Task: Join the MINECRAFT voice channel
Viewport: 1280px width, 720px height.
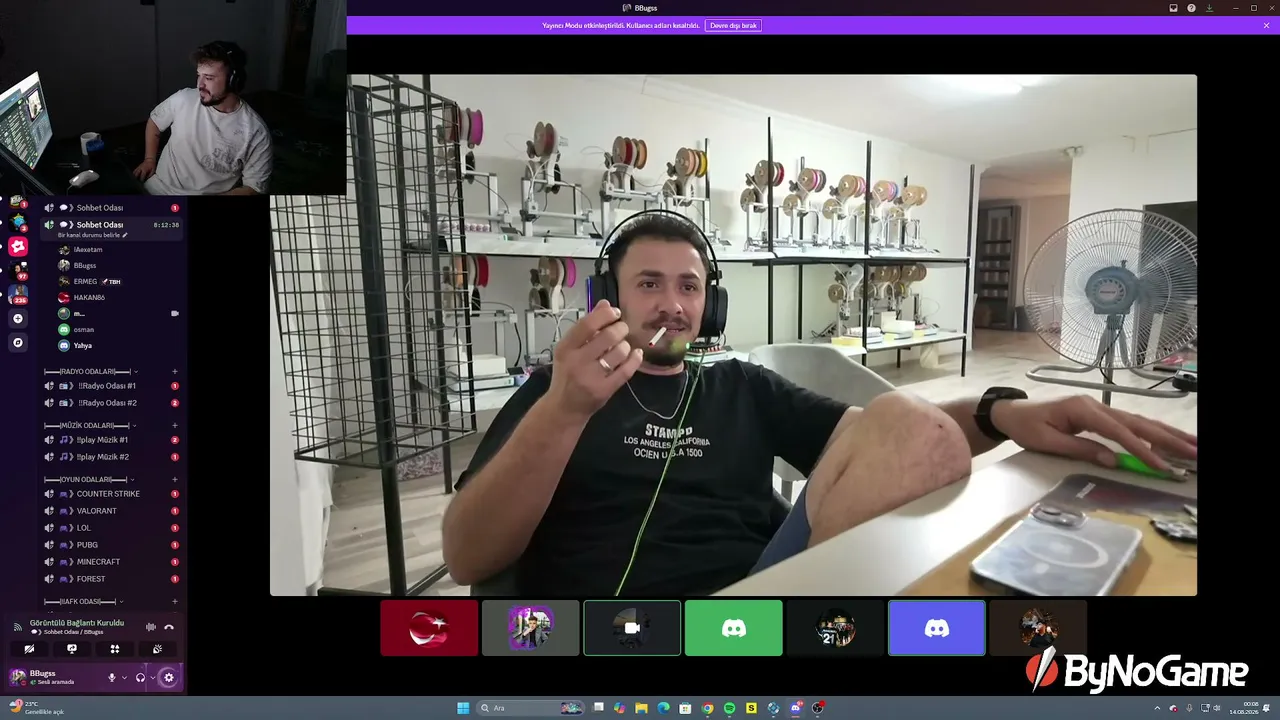Action: pyautogui.click(x=111, y=562)
